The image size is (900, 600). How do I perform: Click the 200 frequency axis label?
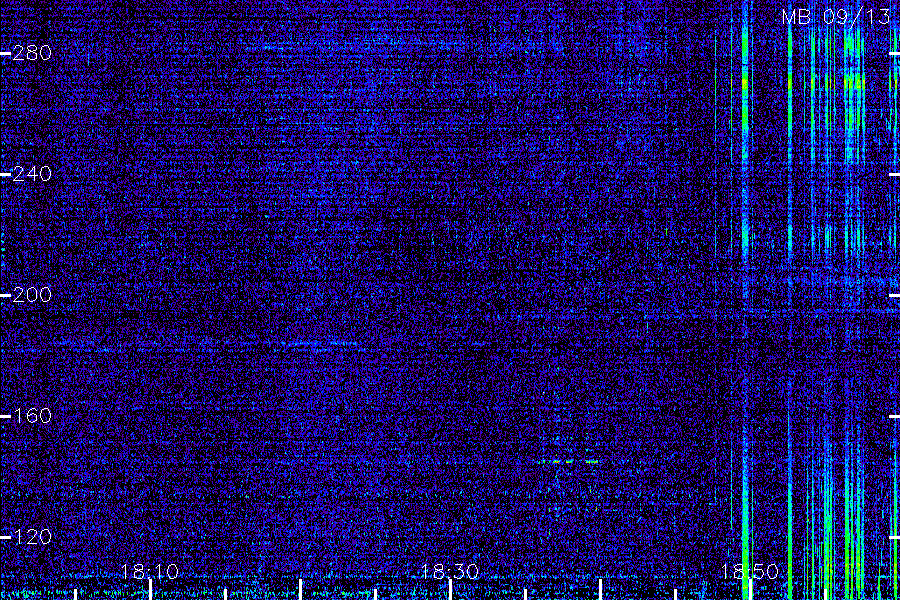[32, 295]
